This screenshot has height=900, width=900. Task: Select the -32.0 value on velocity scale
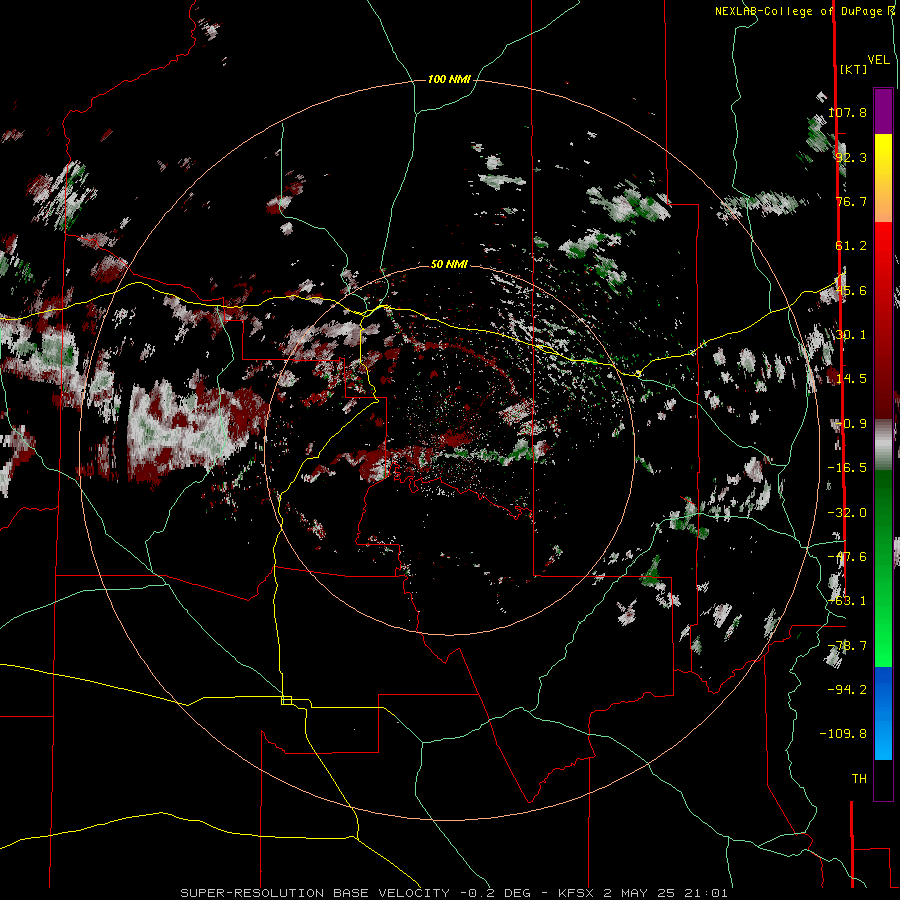coord(847,513)
